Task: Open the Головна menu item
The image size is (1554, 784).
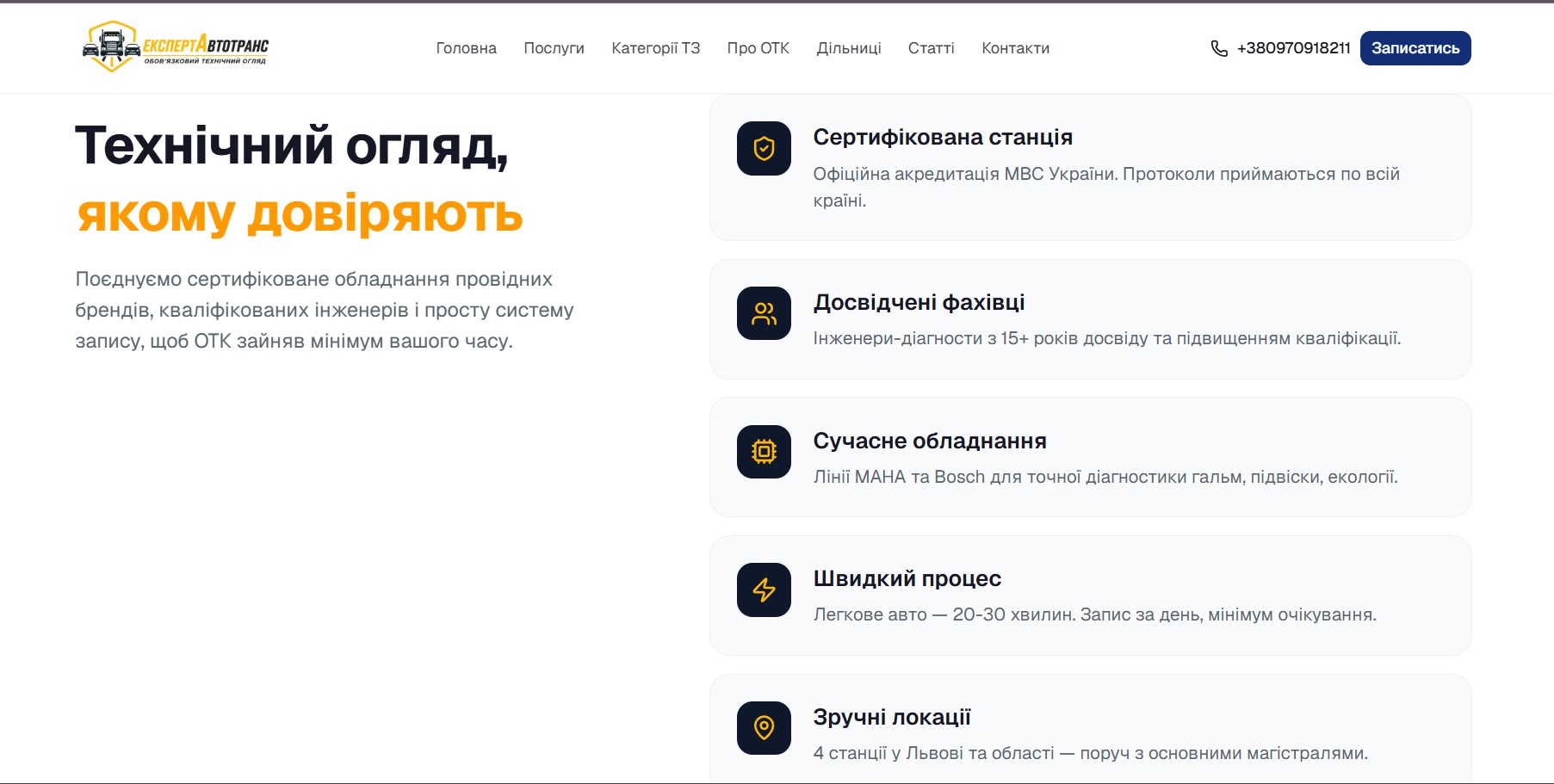Action: (x=467, y=48)
